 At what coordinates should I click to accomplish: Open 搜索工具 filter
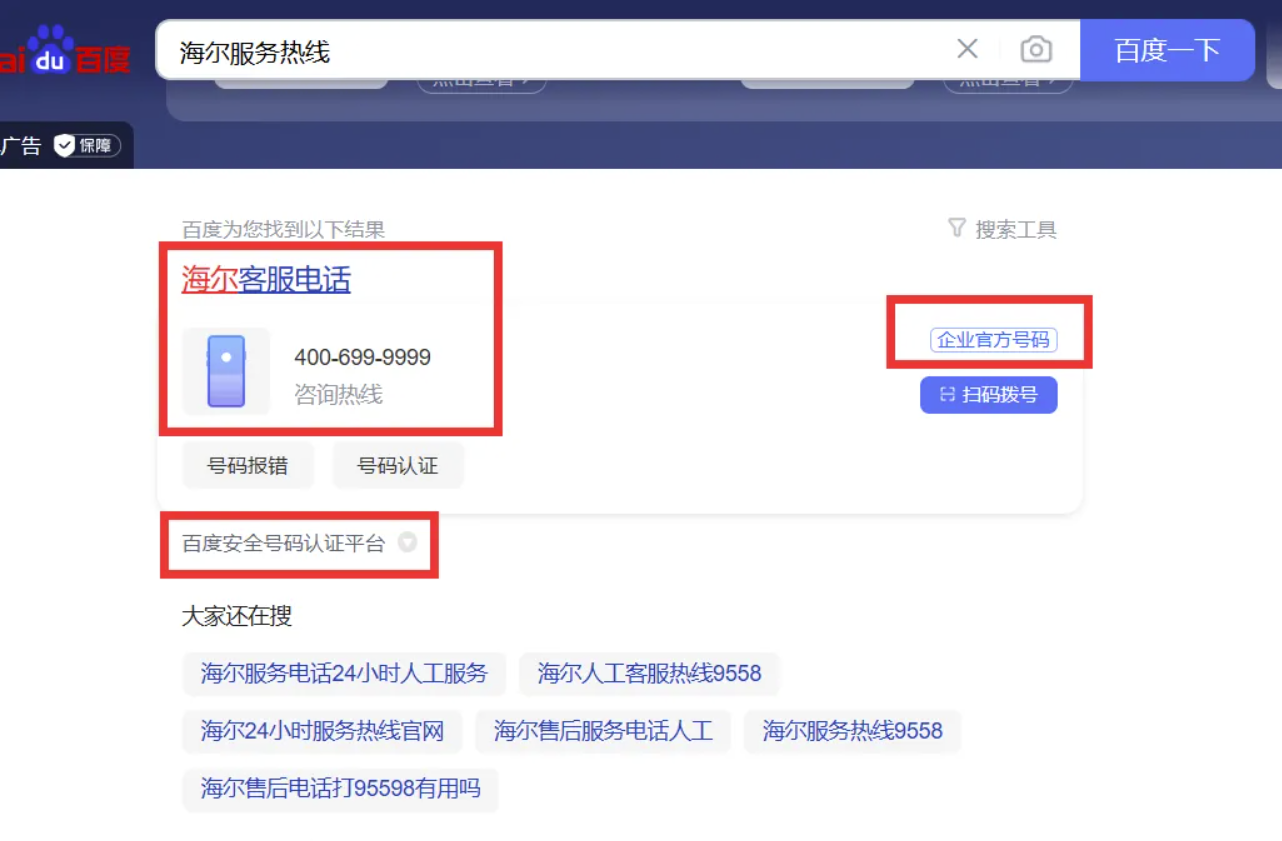1002,229
